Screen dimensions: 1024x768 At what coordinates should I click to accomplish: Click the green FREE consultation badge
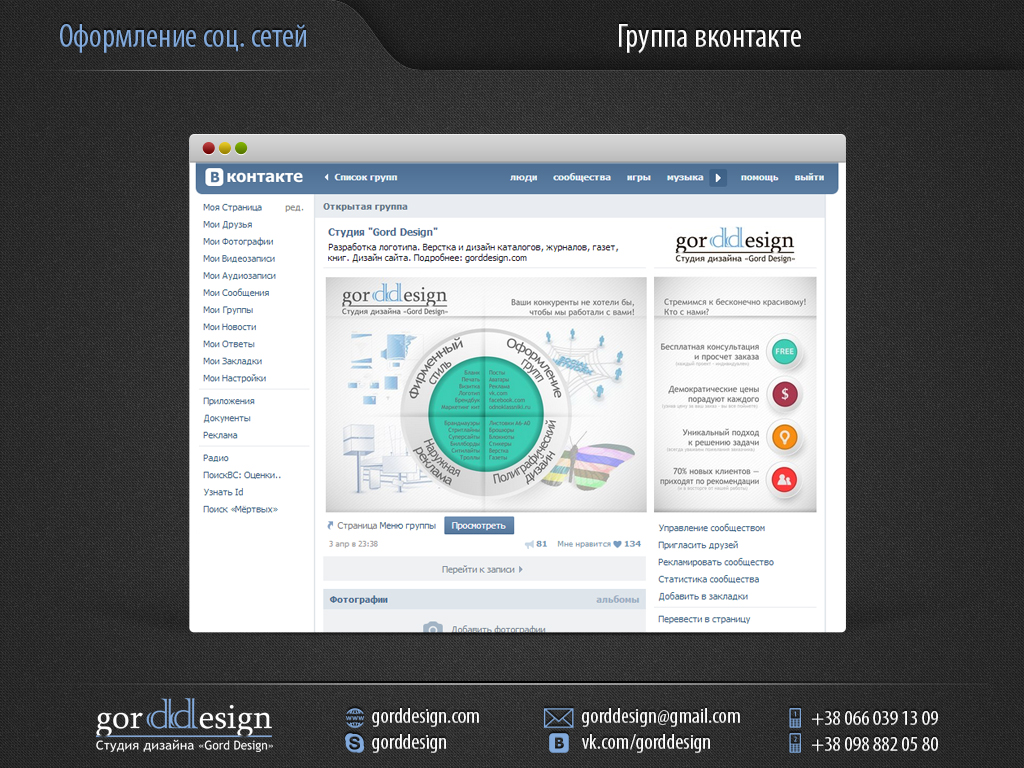click(784, 351)
